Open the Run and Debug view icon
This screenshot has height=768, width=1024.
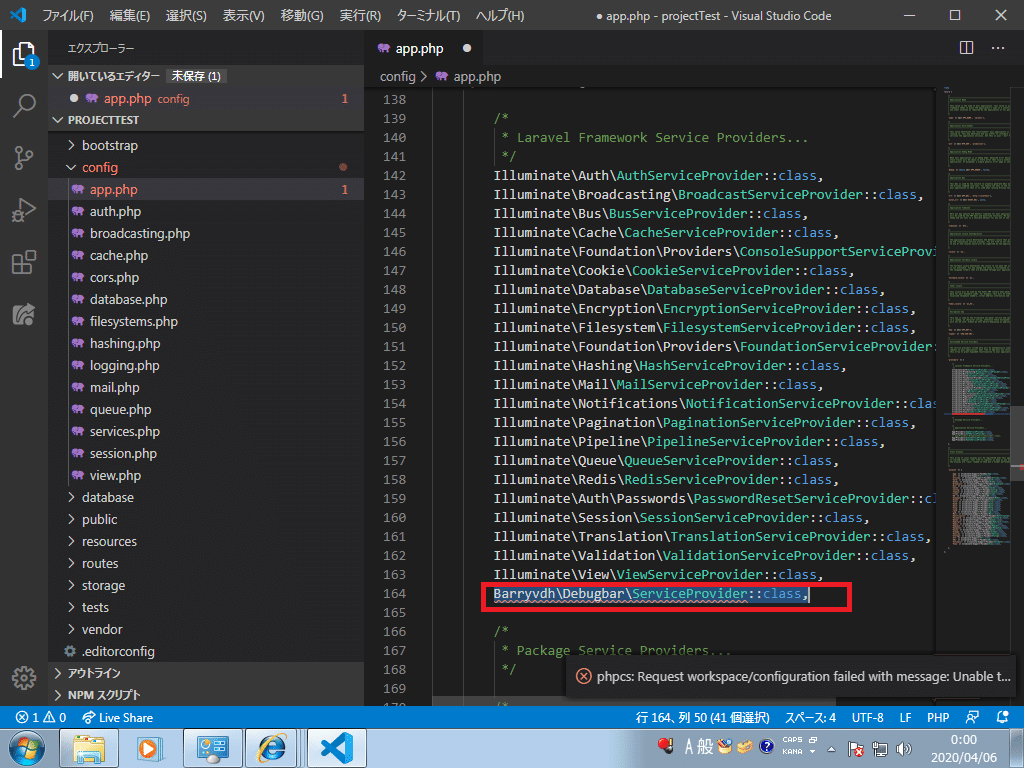[x=24, y=210]
